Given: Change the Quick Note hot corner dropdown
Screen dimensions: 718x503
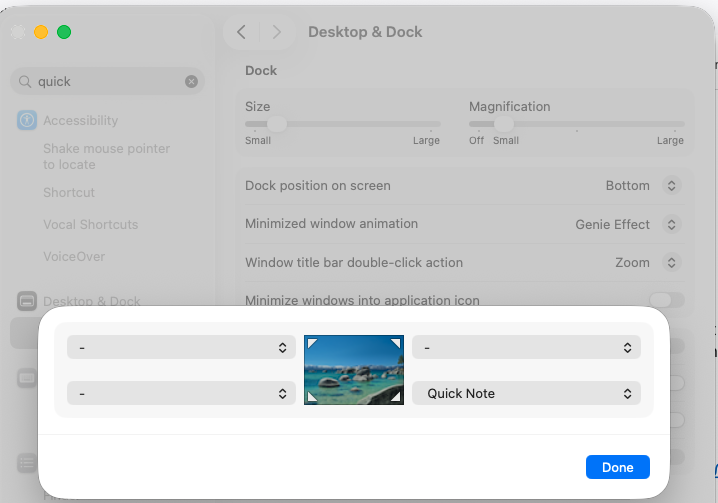Looking at the screenshot, I should (526, 393).
